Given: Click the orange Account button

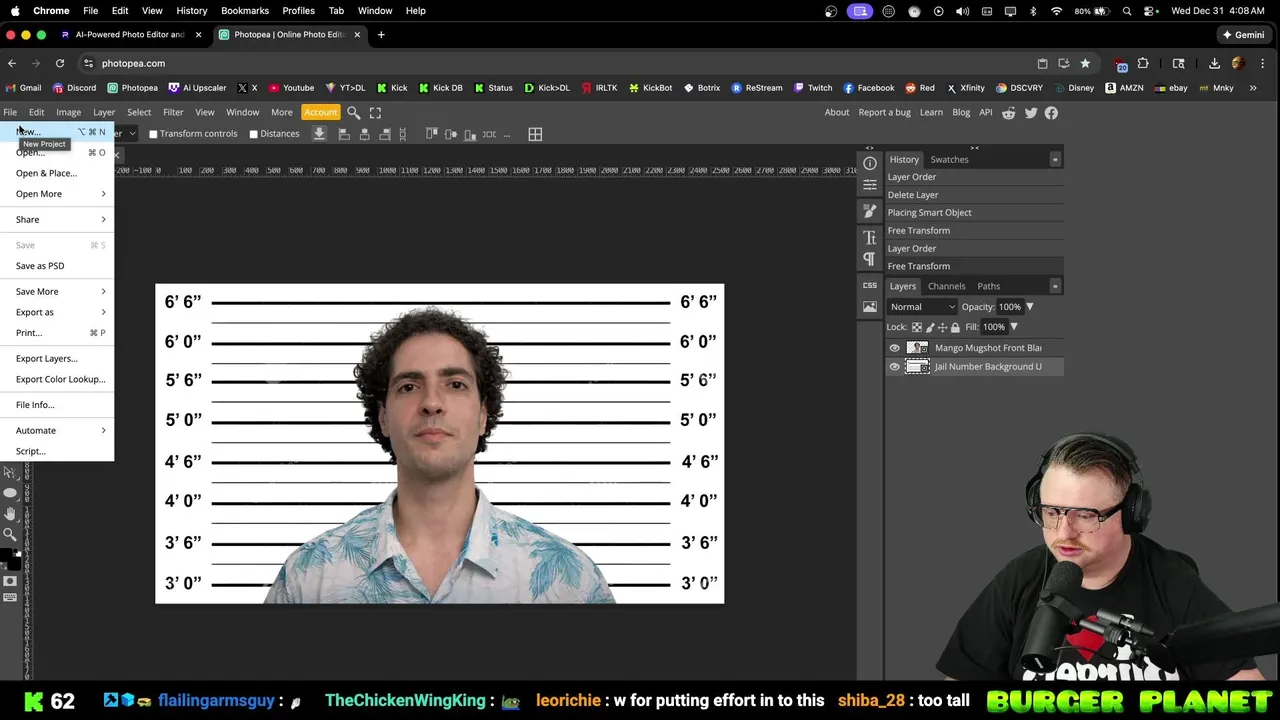Looking at the screenshot, I should tap(320, 113).
